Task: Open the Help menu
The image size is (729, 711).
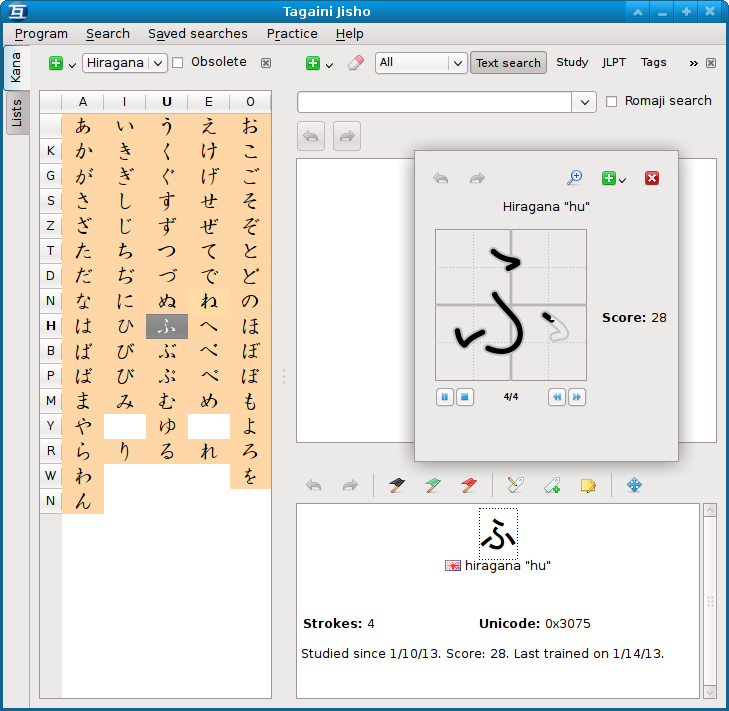Action: pos(350,34)
